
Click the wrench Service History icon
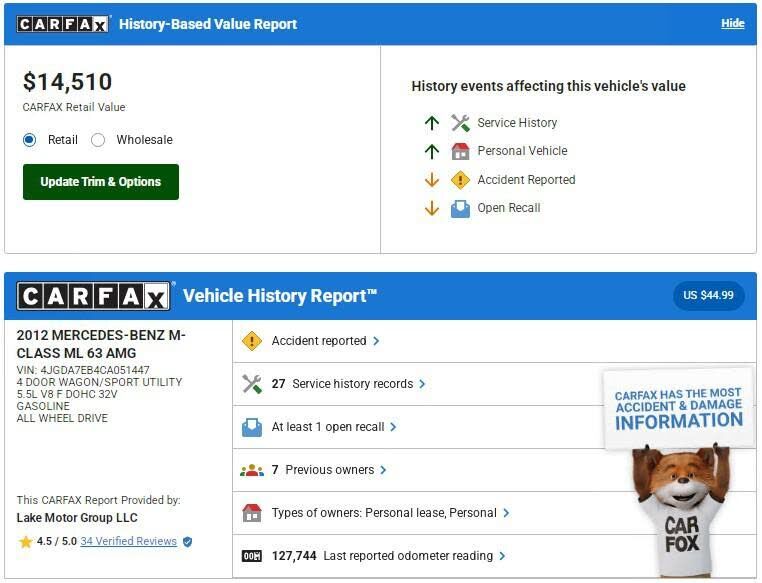[460, 123]
